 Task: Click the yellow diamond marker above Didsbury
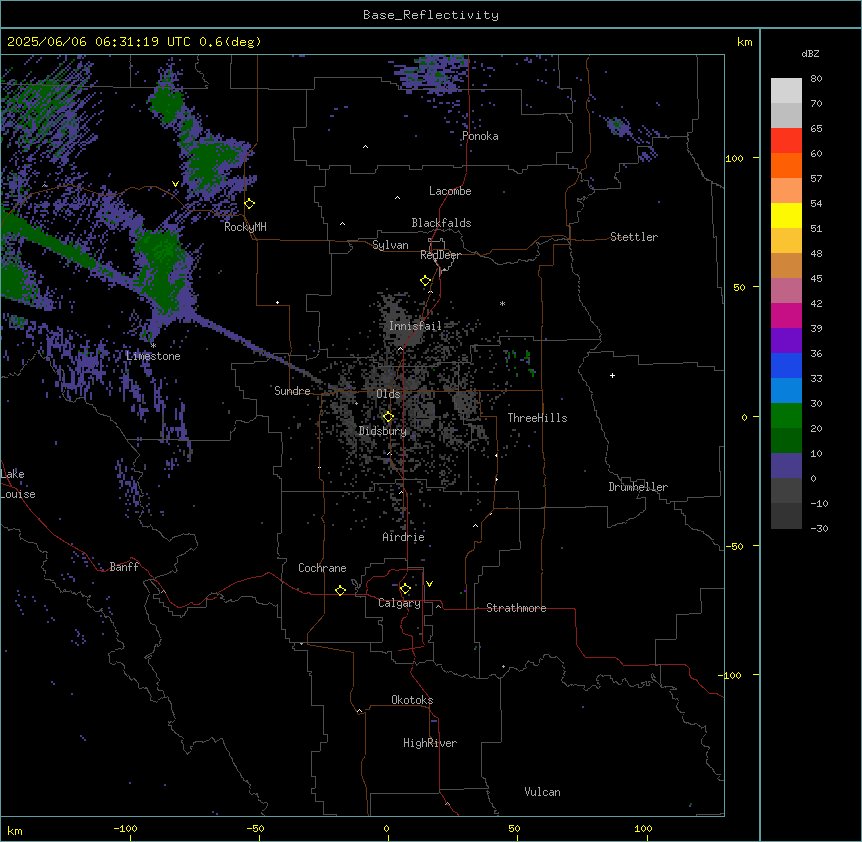click(388, 417)
